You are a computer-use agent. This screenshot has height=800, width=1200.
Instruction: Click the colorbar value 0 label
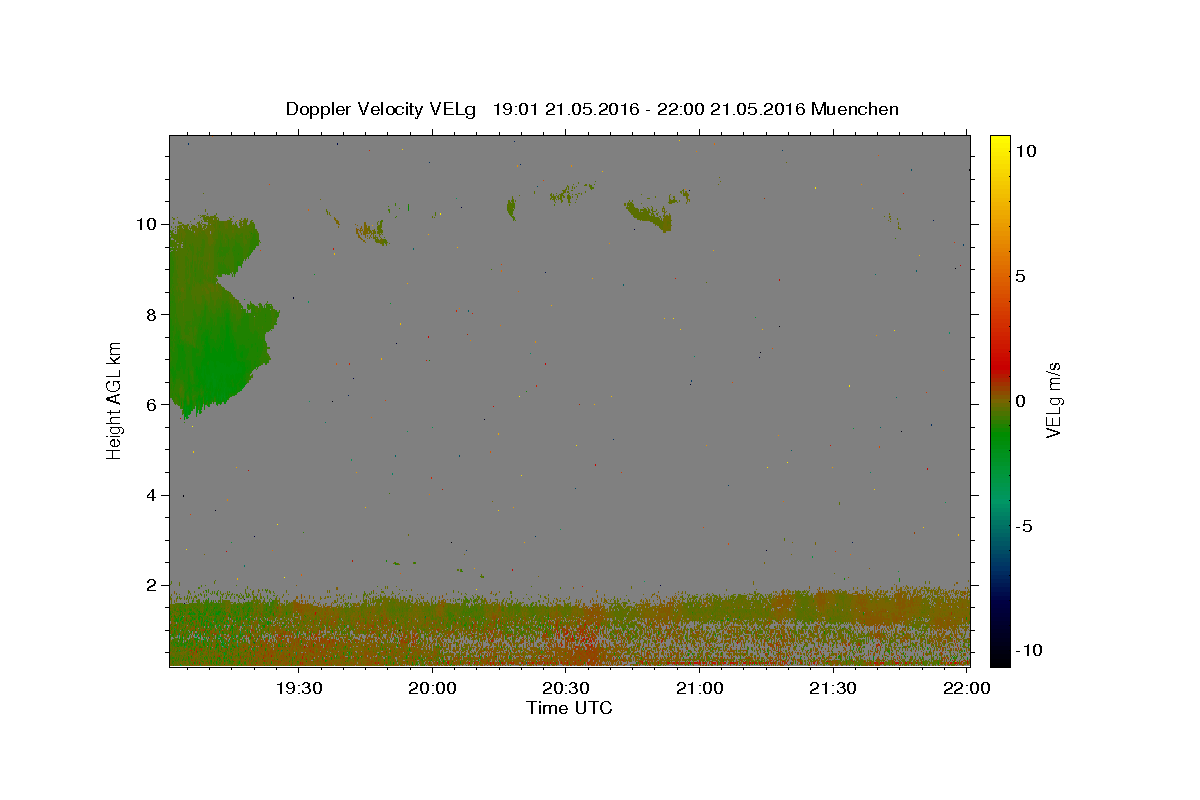(x=1020, y=401)
